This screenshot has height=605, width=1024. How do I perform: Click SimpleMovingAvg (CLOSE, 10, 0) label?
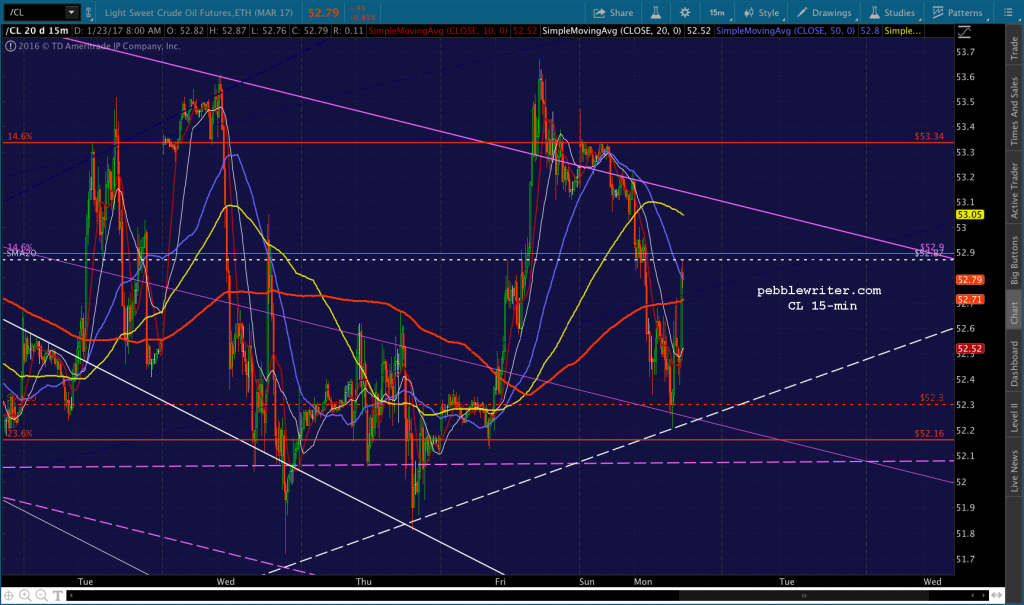(x=438, y=31)
